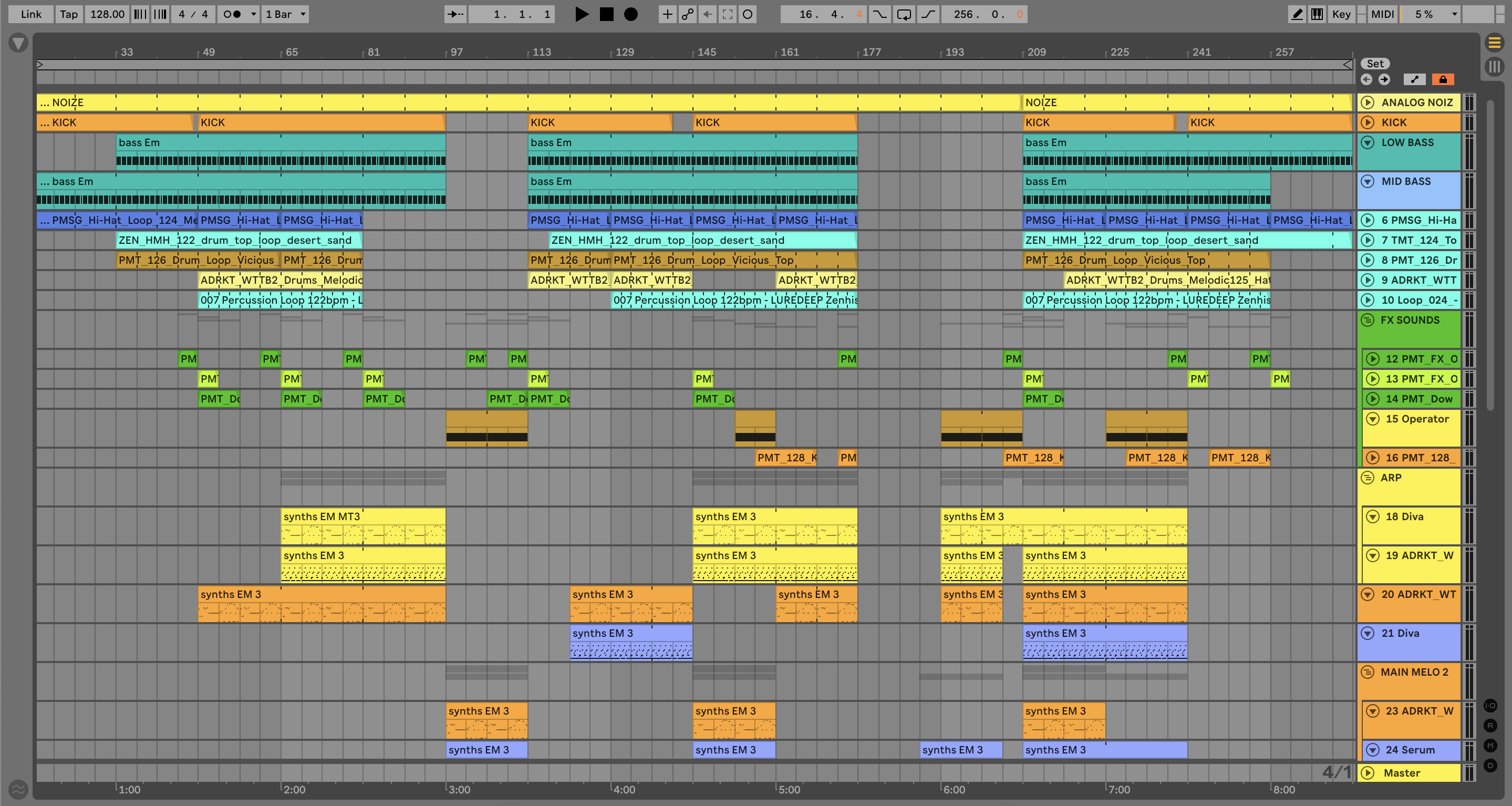The height and width of the screenshot is (806, 1512).
Task: Click the Link button
Action: [x=31, y=14]
